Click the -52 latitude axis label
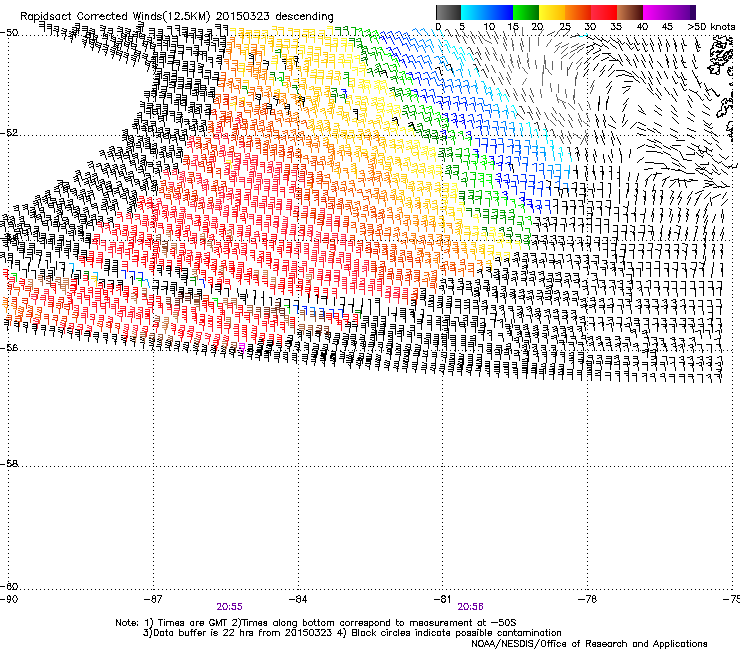The image size is (740, 650). [9, 133]
